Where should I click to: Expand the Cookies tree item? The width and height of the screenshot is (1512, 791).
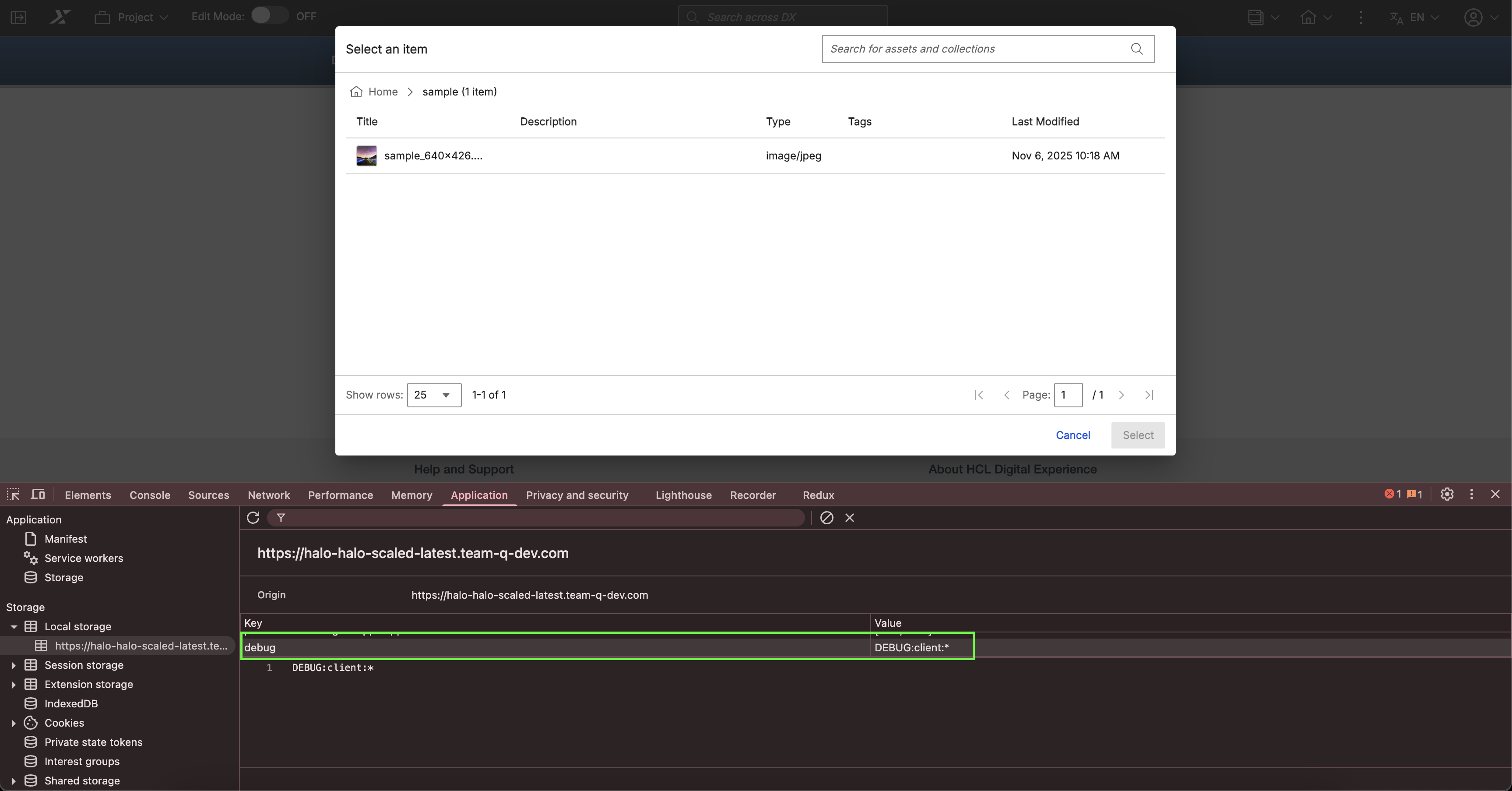pos(14,723)
